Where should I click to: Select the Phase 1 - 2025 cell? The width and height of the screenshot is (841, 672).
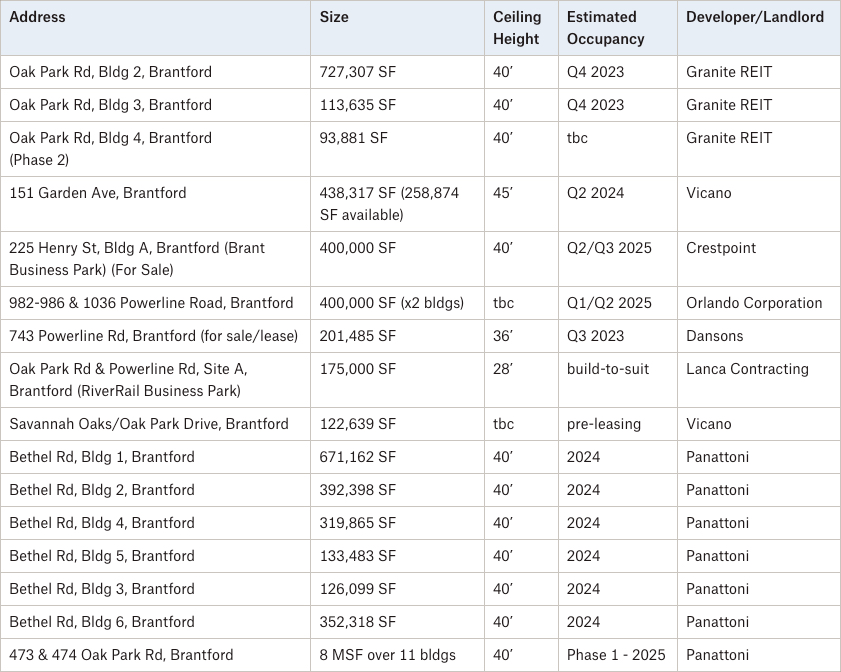[x=616, y=655]
